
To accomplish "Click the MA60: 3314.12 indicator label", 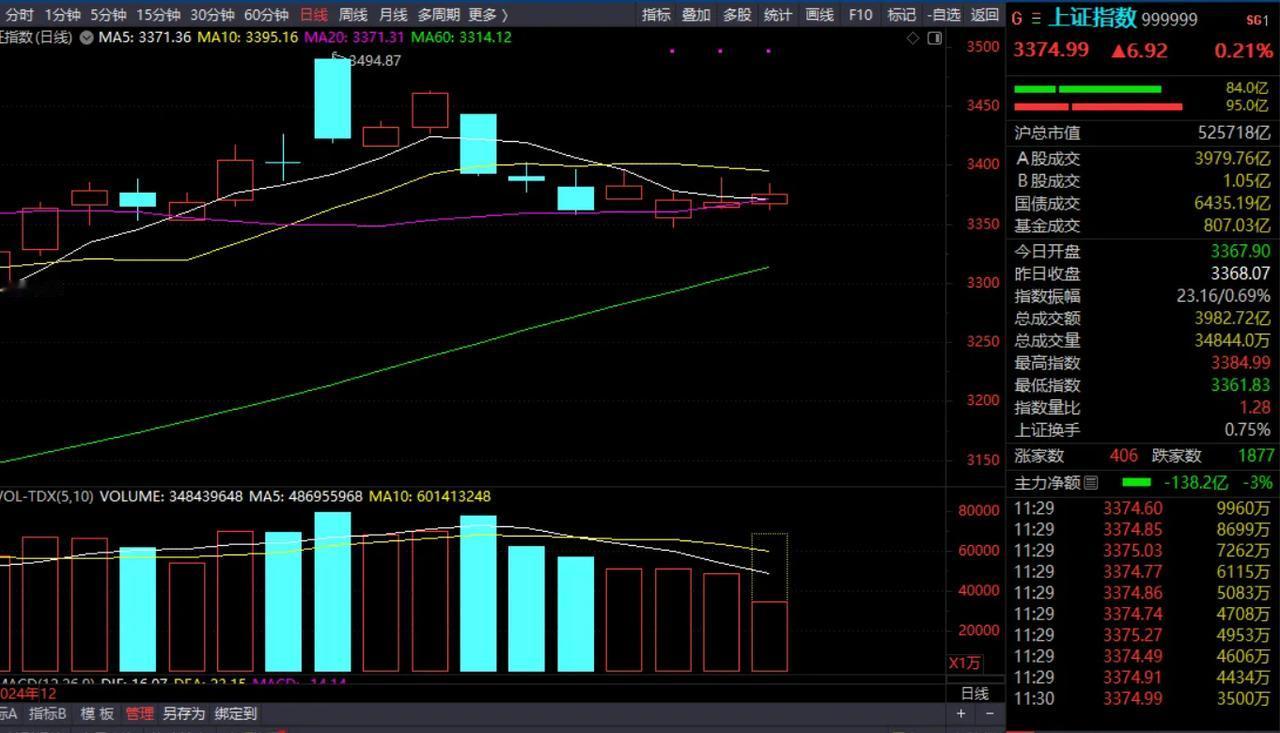I will click(460, 37).
